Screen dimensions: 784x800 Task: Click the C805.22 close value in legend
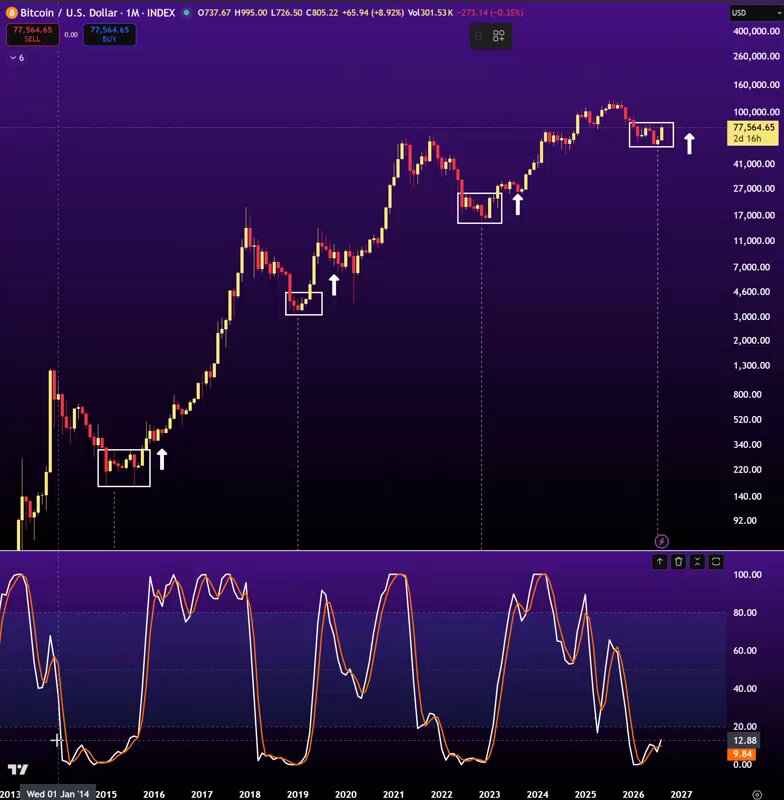[x=322, y=13]
